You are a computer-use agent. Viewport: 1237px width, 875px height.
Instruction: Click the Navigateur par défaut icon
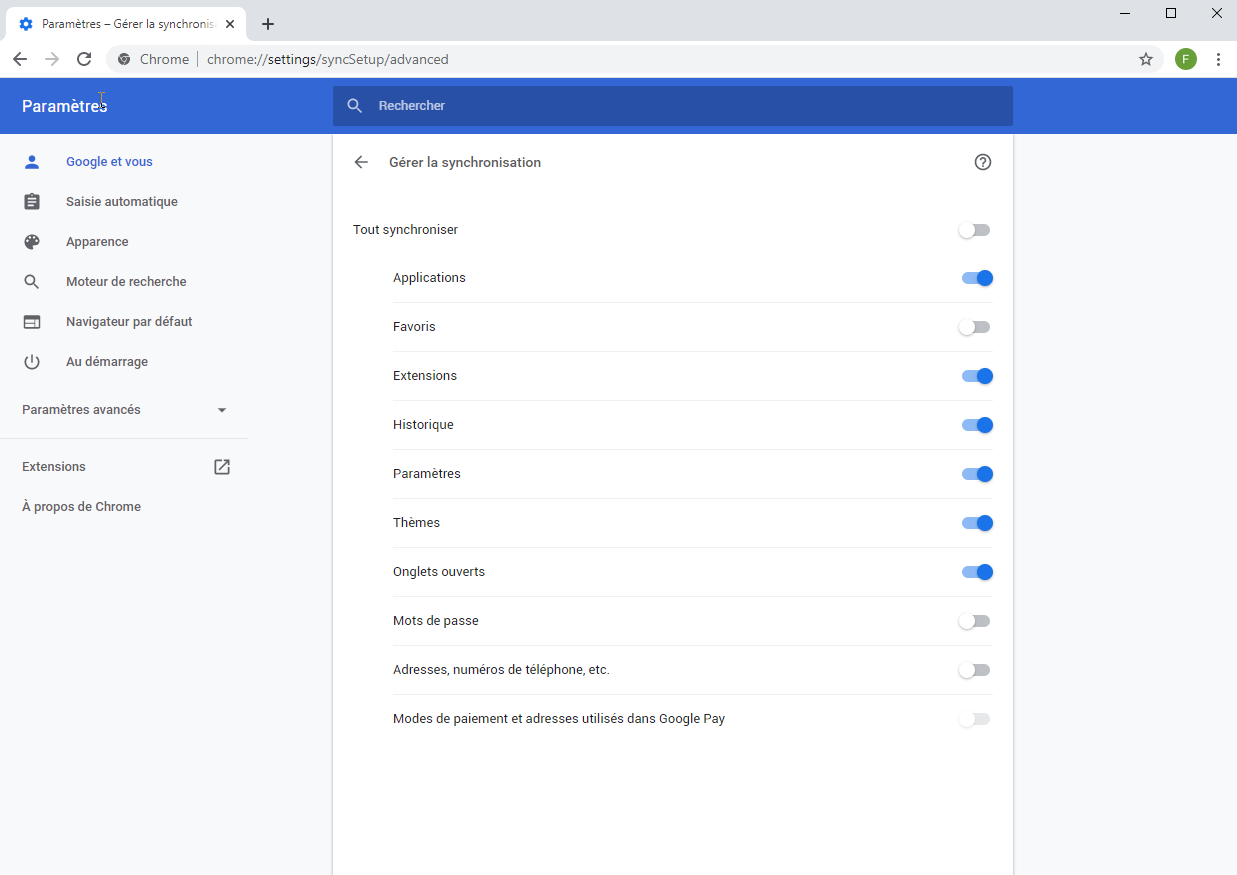point(32,321)
